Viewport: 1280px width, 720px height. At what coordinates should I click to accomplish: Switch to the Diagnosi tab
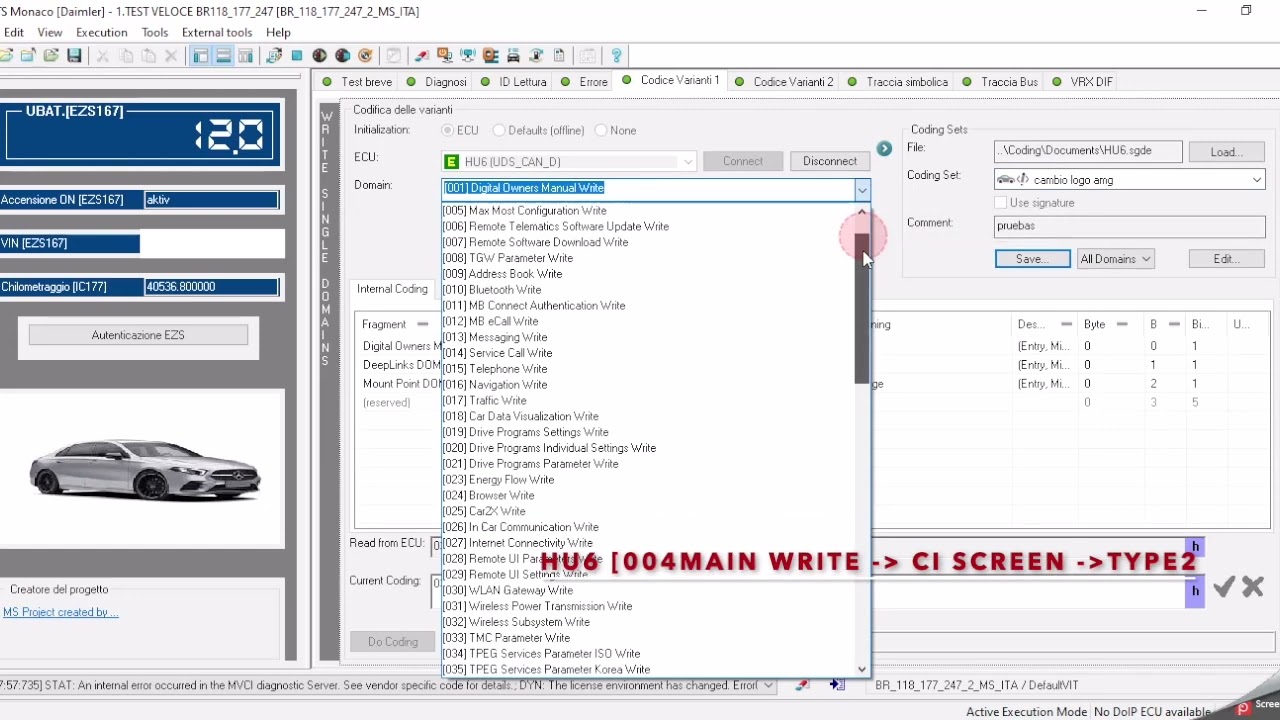pyautogui.click(x=436, y=82)
